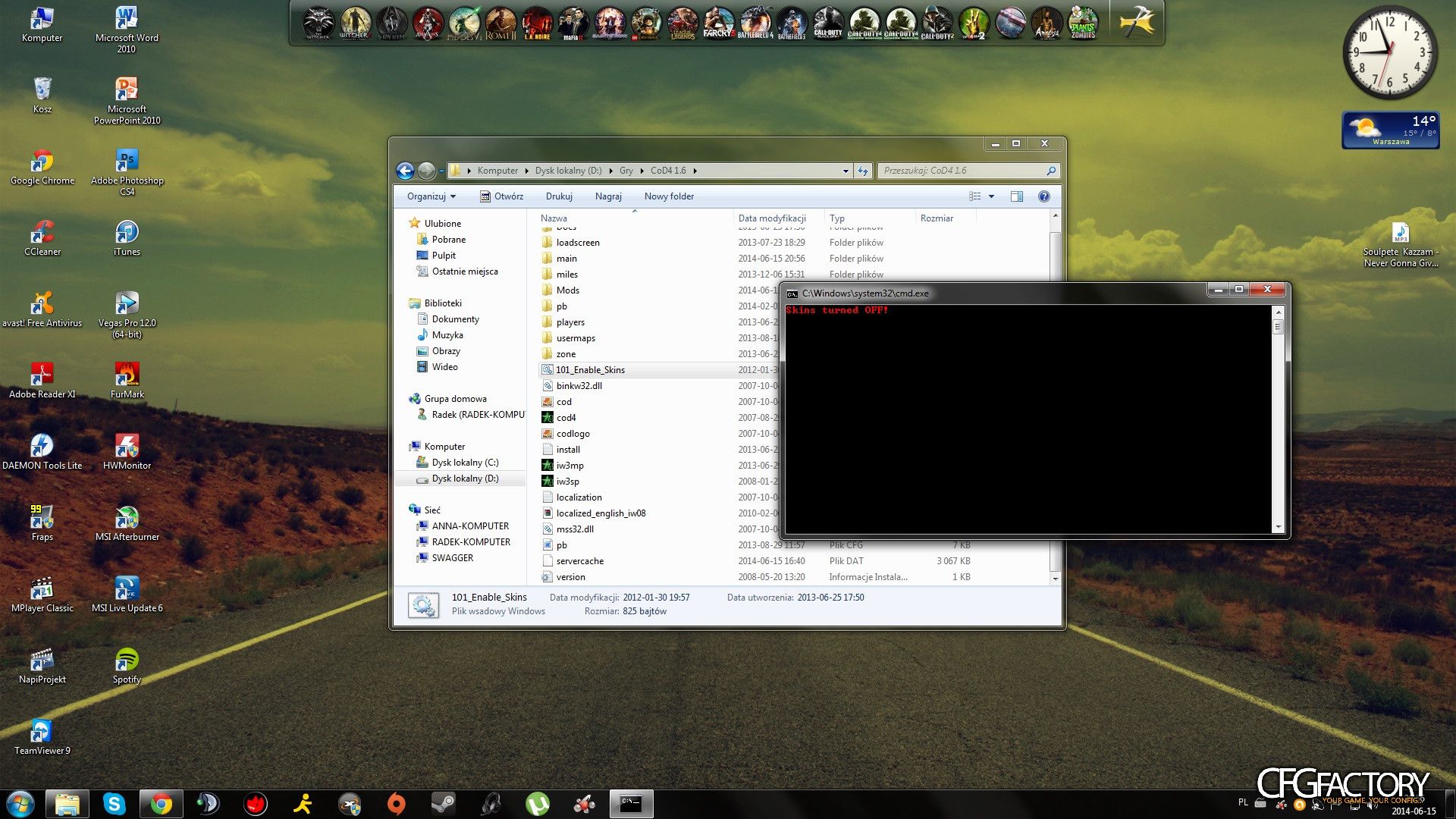
Task: Open uTorrent from the taskbar
Action: pos(538,804)
